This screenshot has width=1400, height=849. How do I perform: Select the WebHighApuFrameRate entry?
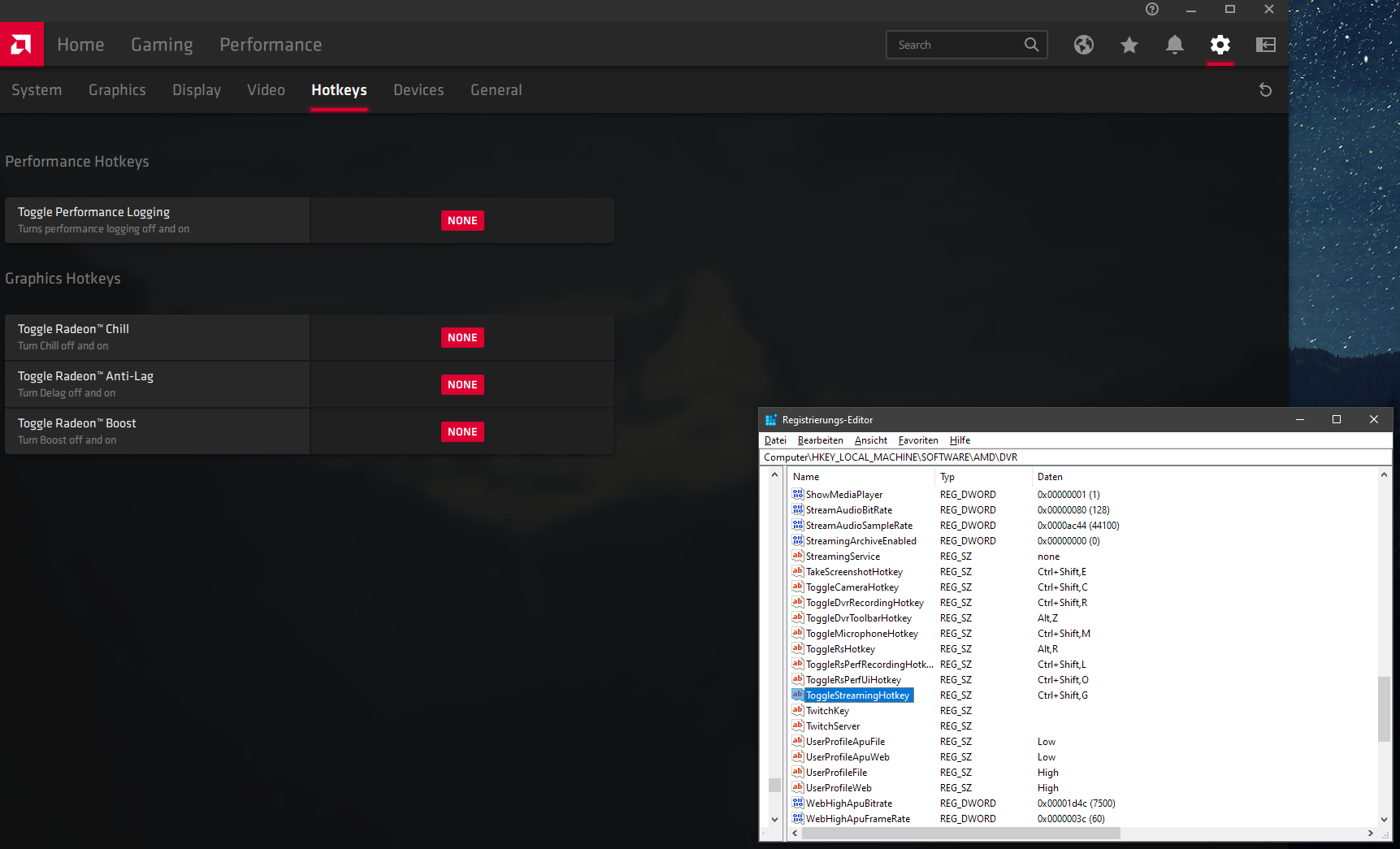(858, 819)
